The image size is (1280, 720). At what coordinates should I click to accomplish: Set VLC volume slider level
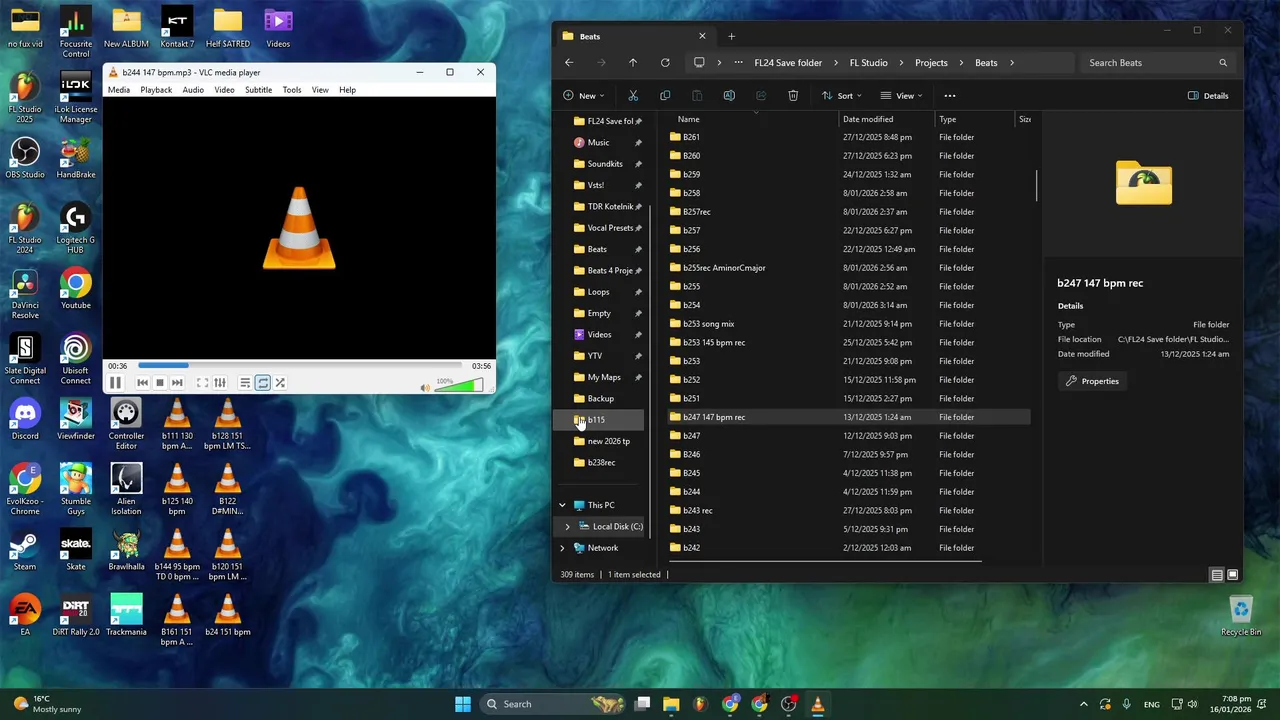pos(460,385)
